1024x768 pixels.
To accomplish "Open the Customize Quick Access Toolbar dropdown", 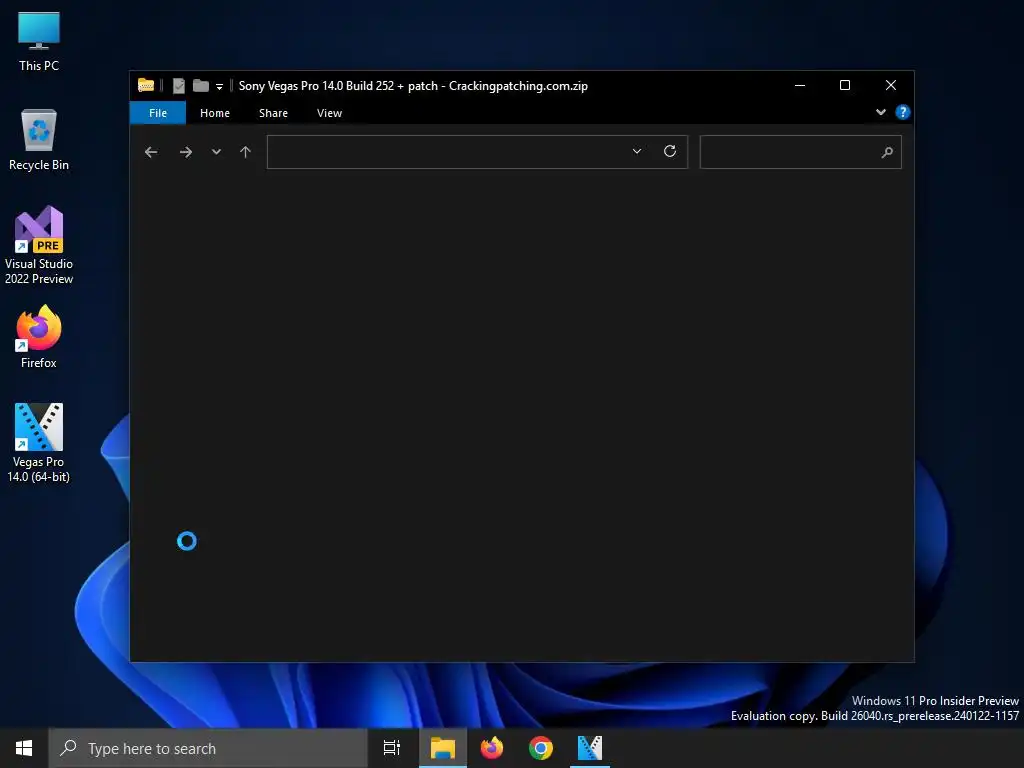I will tap(219, 86).
